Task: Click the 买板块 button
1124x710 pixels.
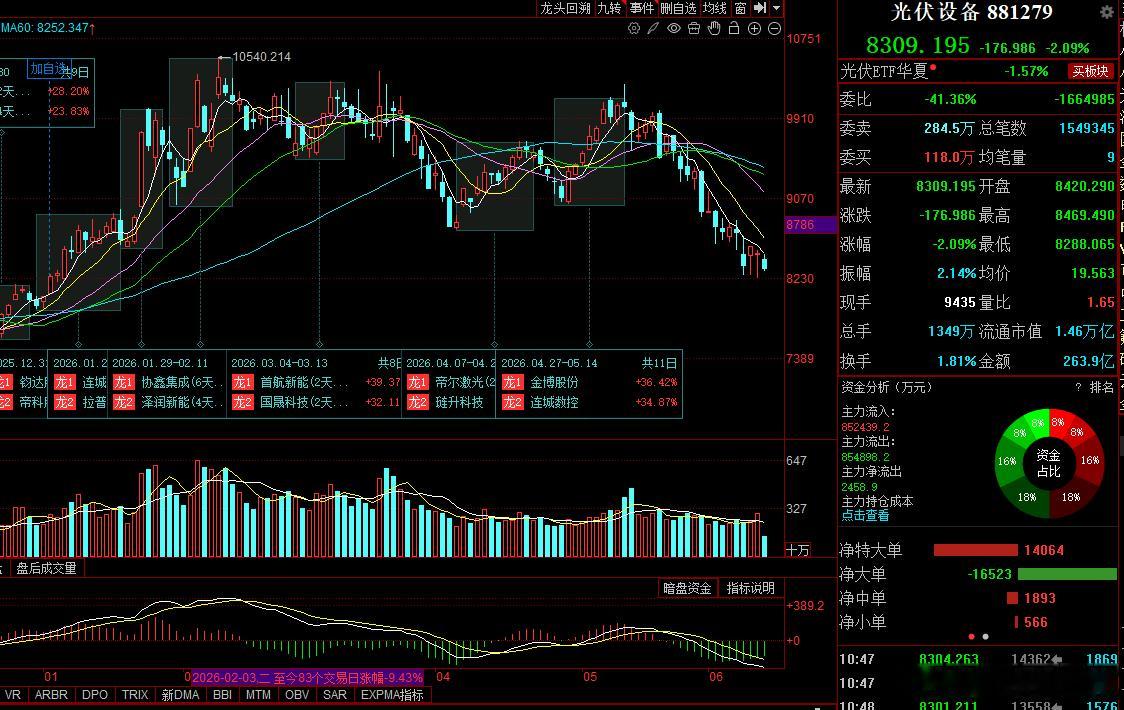Action: coord(1090,71)
